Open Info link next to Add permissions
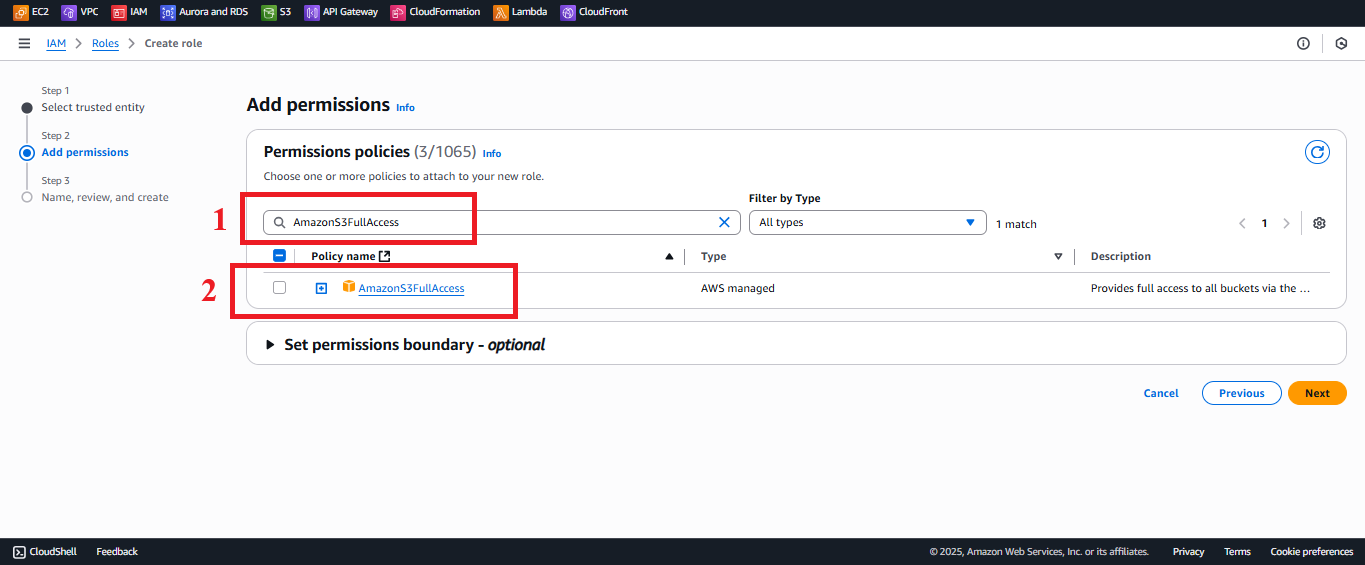This screenshot has width=1365, height=565. pyautogui.click(x=405, y=107)
